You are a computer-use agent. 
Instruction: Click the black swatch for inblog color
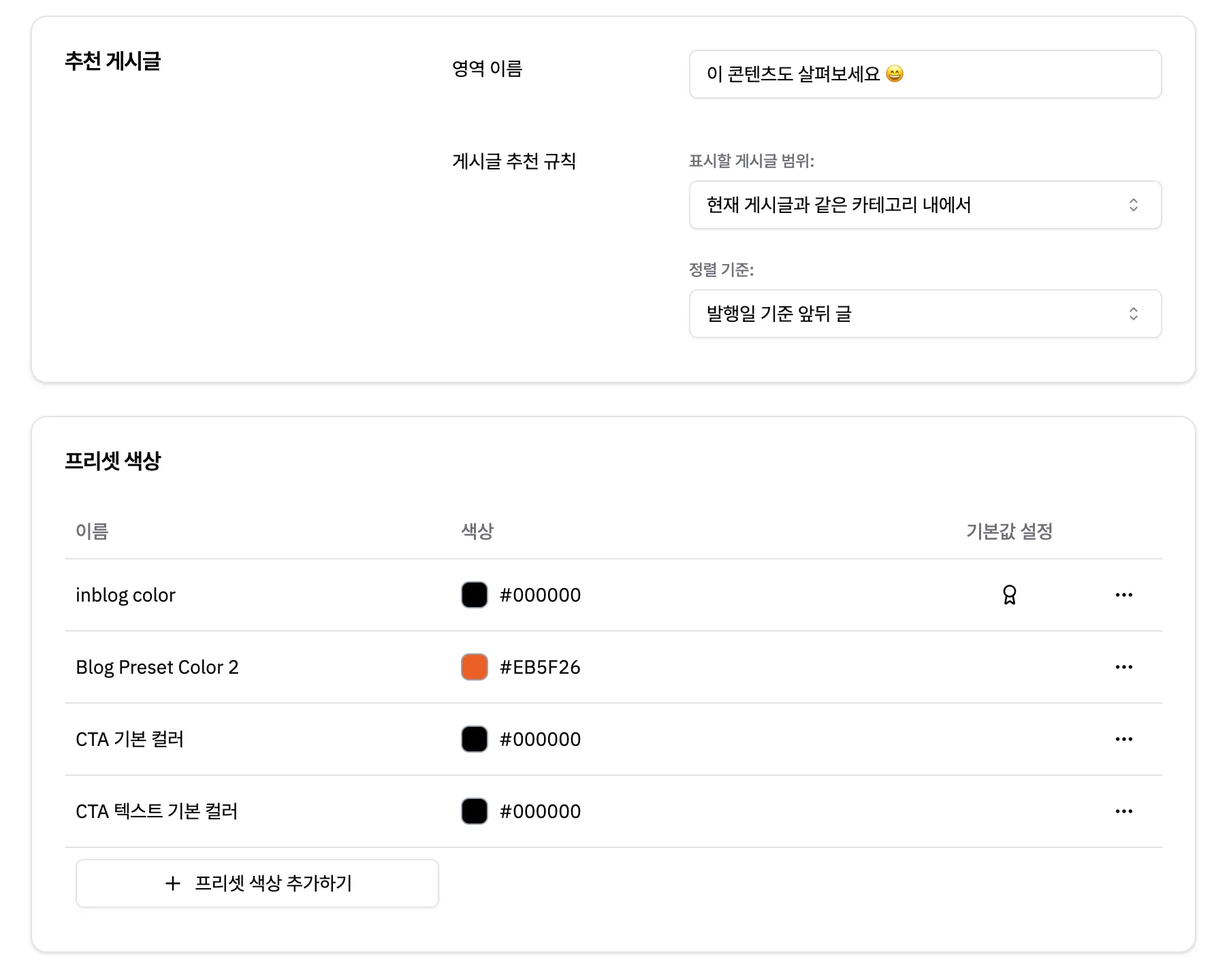475,595
